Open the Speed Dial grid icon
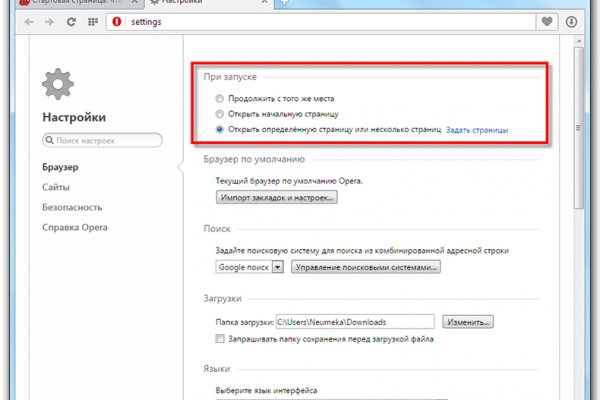This screenshot has height=400, width=600. click(x=92, y=21)
